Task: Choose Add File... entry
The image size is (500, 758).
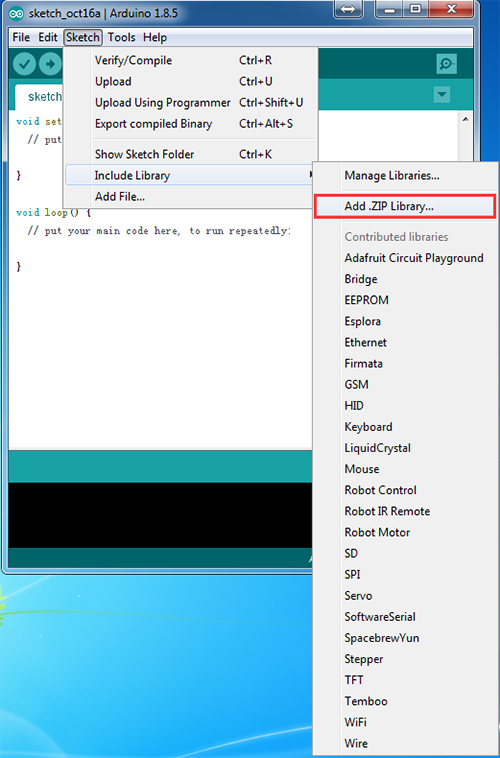Action: pyautogui.click(x=191, y=196)
